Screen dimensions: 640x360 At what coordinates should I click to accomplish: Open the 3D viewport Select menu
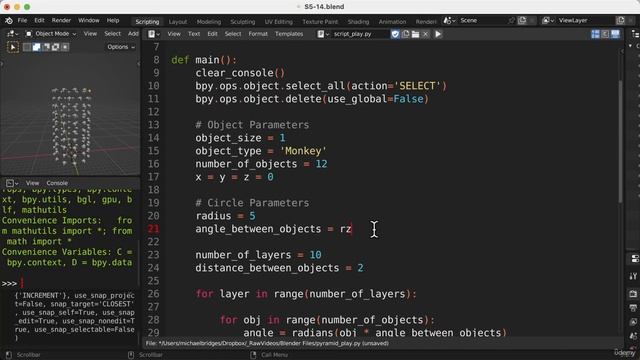coord(112,34)
